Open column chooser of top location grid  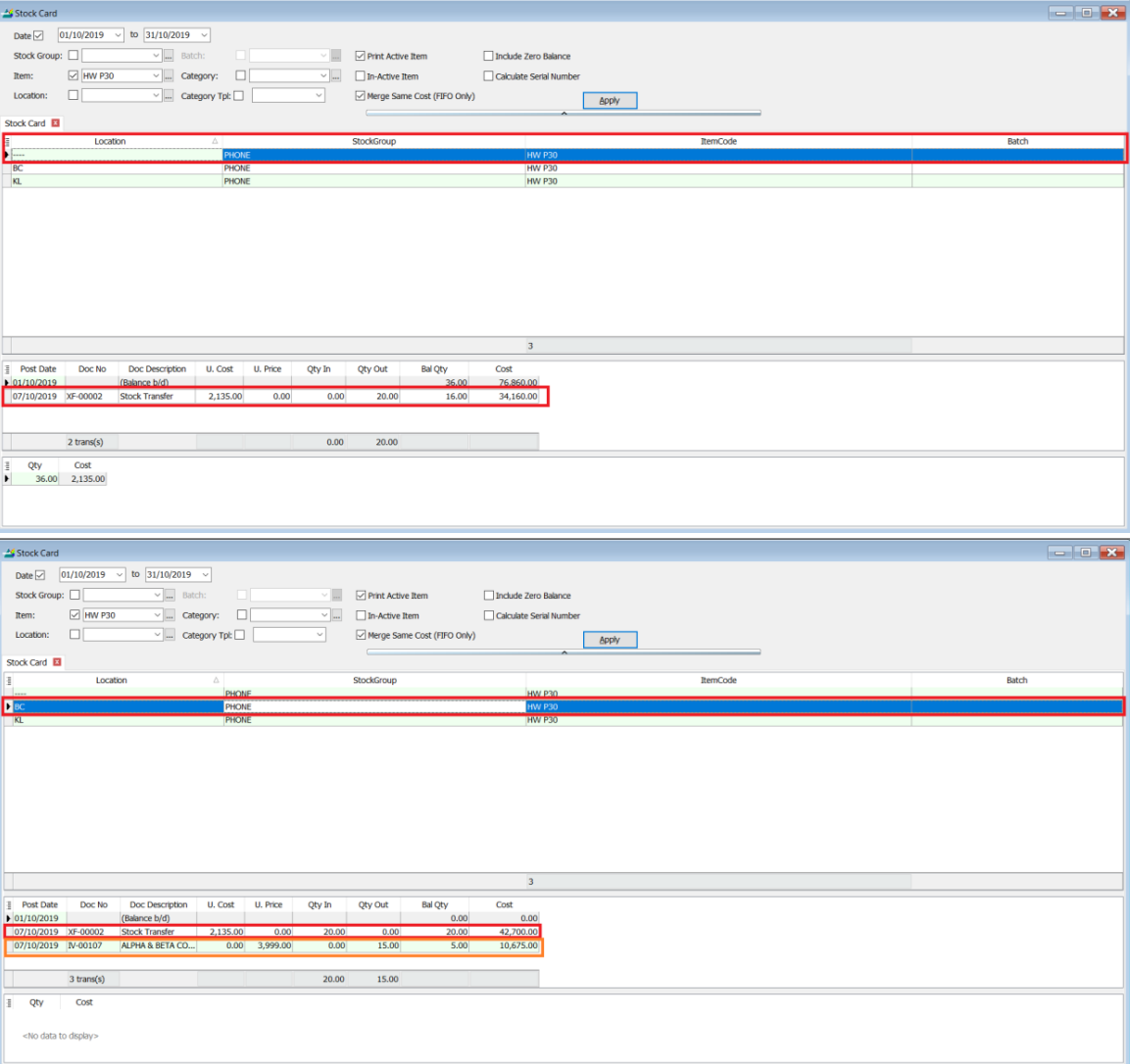[x=8, y=142]
